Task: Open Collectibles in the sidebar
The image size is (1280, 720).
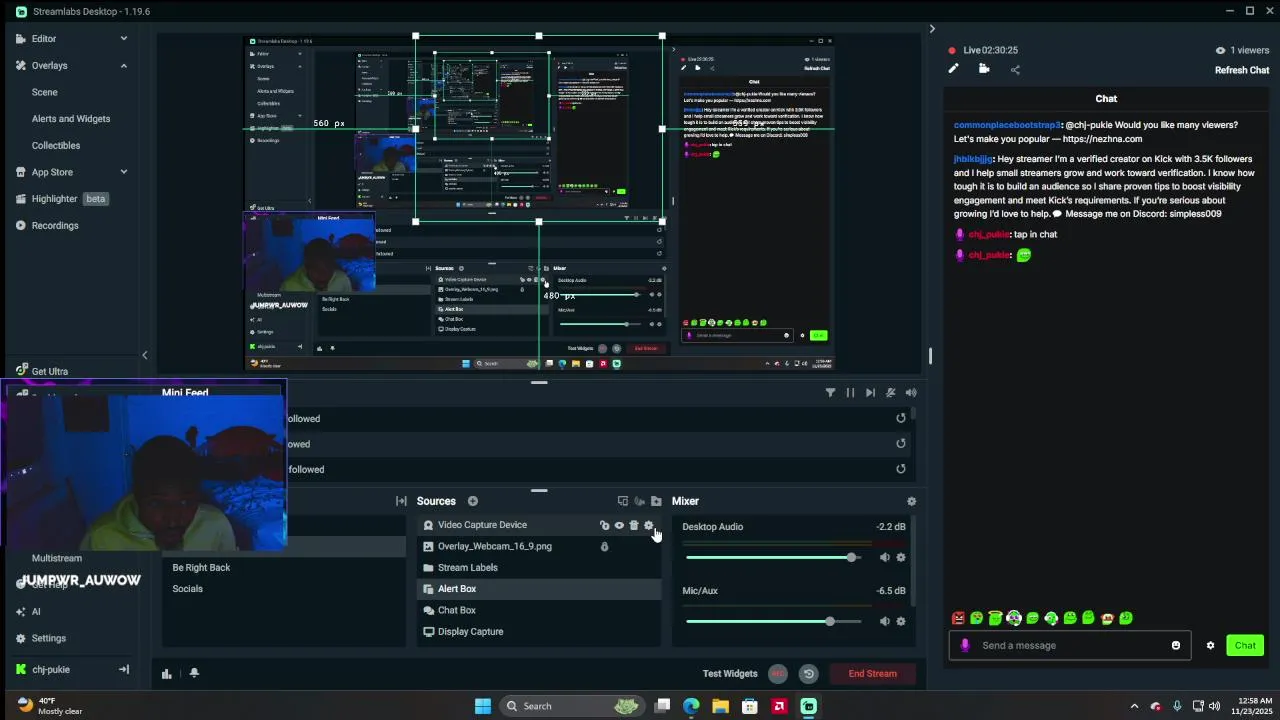Action: [x=56, y=145]
